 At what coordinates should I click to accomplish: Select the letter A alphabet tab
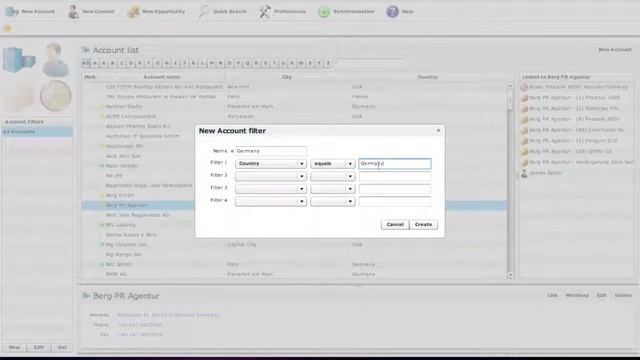104,63
